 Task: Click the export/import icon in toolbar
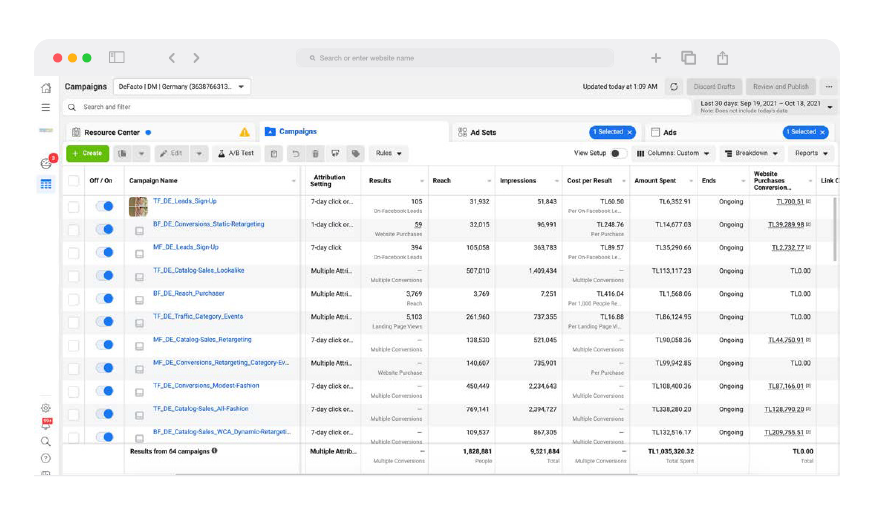coord(335,153)
